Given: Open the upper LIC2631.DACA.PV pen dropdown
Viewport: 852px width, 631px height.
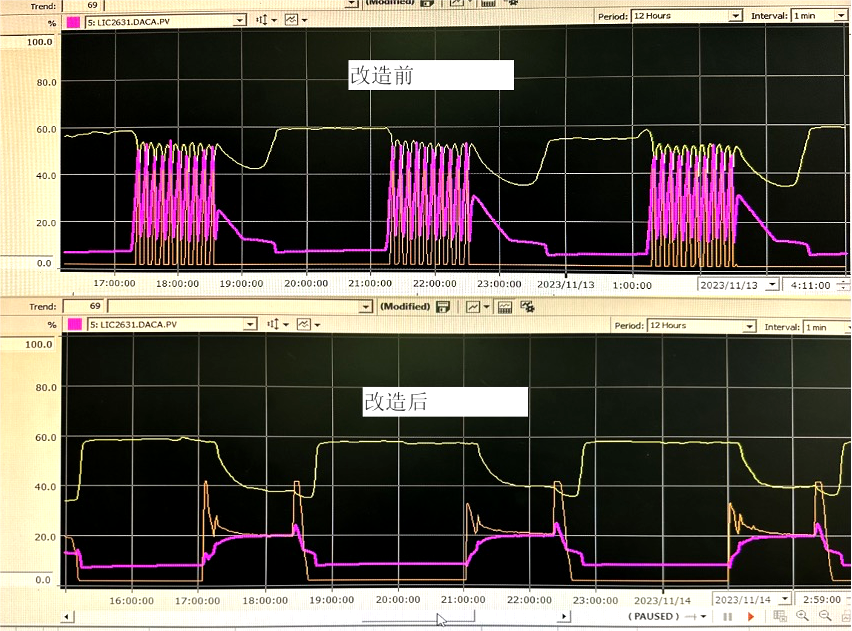Looking at the screenshot, I should click(x=240, y=20).
